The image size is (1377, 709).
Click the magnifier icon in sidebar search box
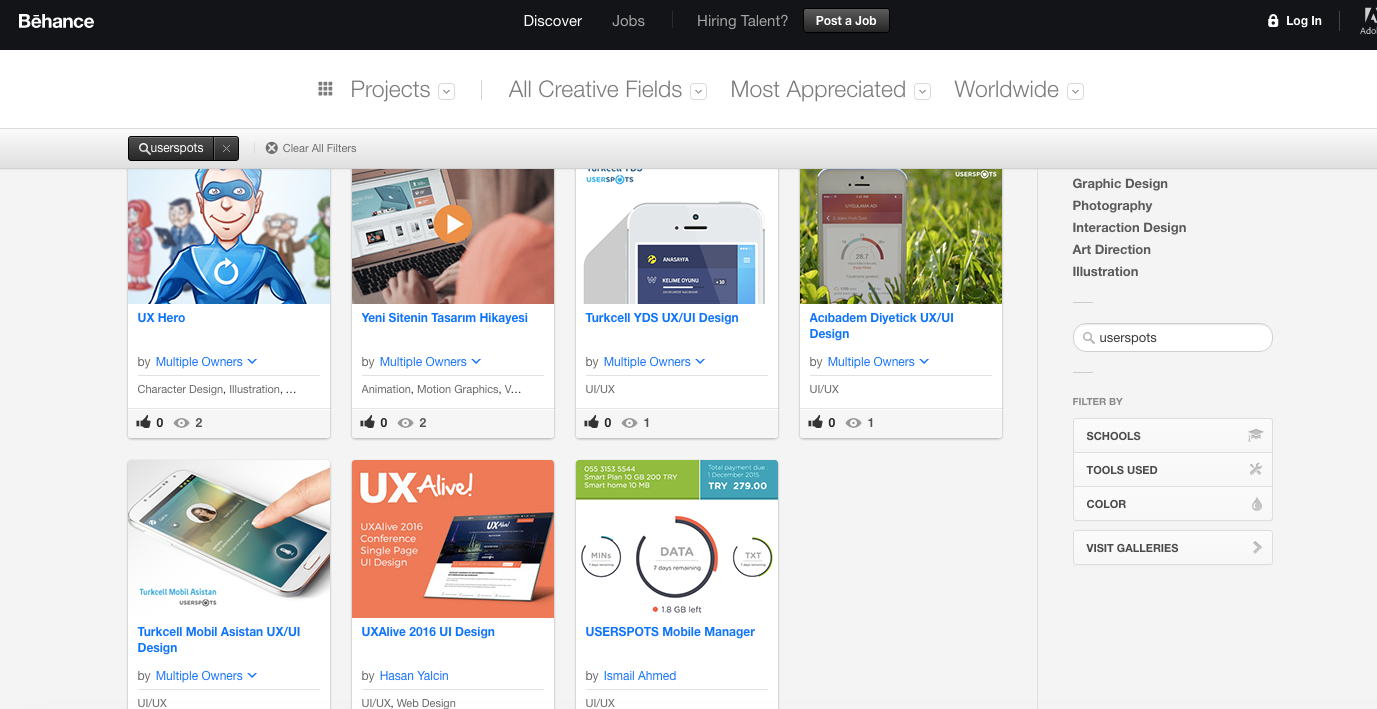(1088, 338)
